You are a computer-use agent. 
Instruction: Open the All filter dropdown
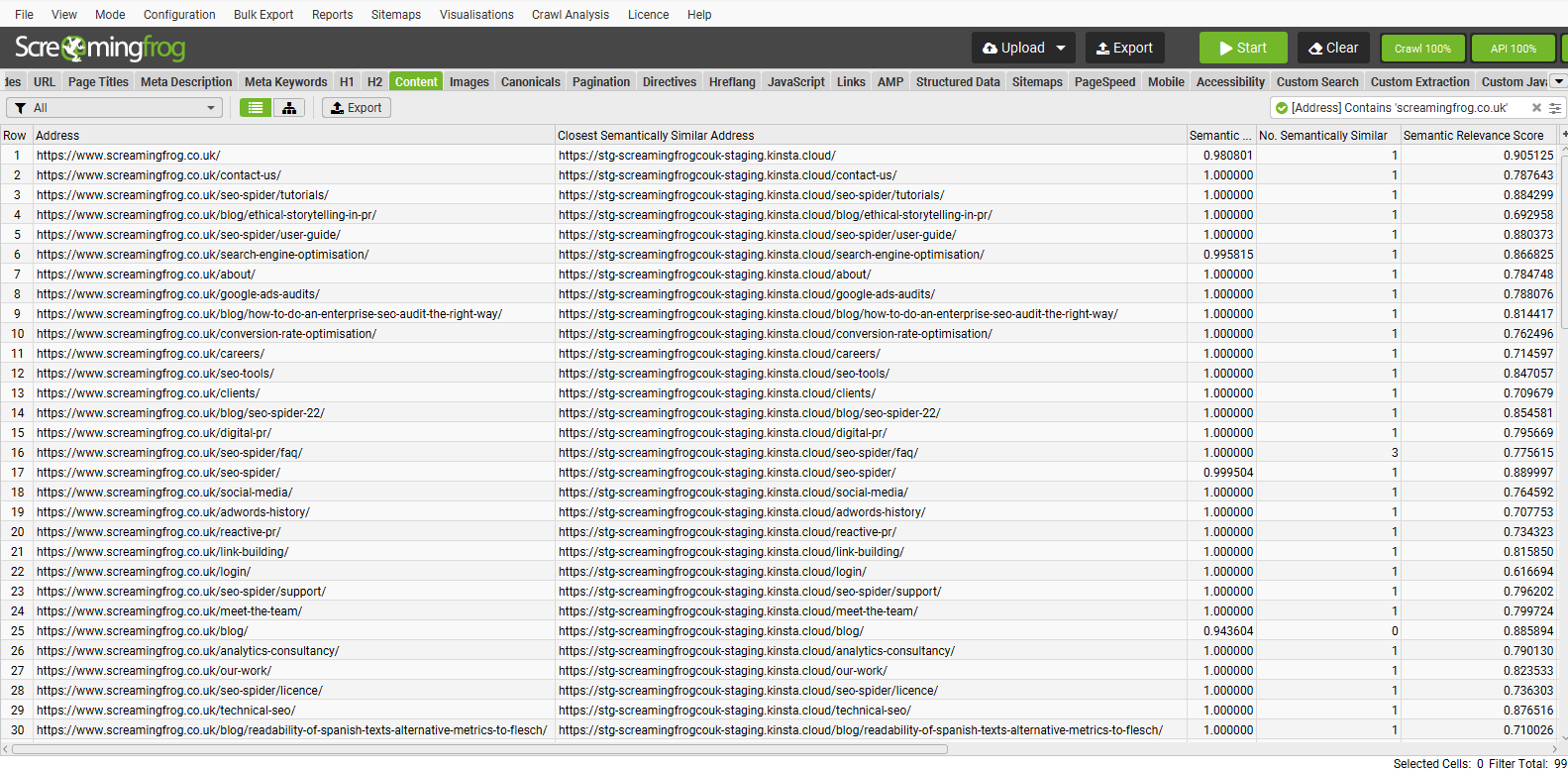[x=115, y=108]
